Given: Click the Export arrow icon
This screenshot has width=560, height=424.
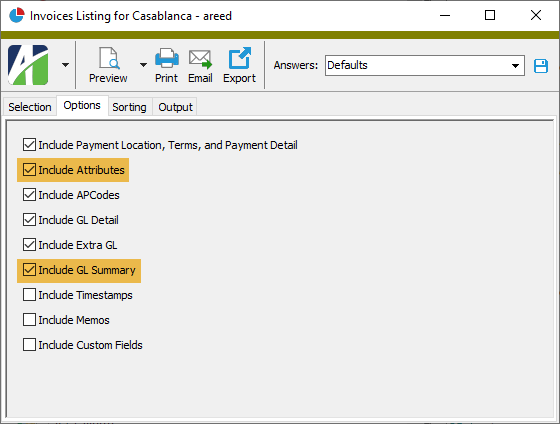Looking at the screenshot, I should [239, 58].
